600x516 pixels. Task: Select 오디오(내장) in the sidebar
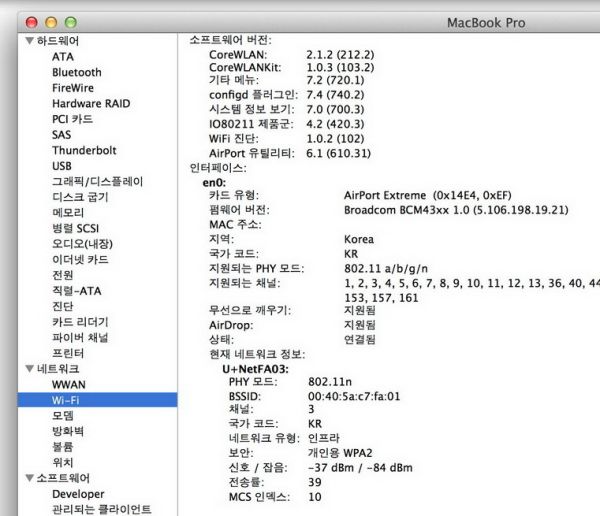tap(82, 244)
